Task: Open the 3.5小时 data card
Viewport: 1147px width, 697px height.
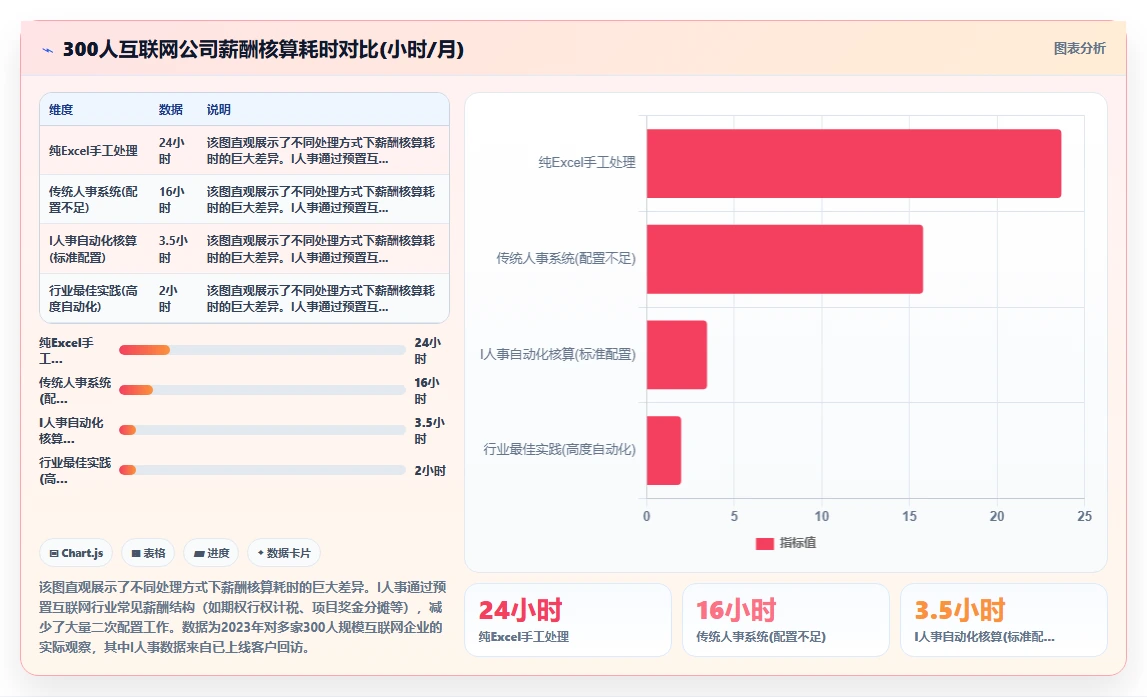Action: point(1004,620)
